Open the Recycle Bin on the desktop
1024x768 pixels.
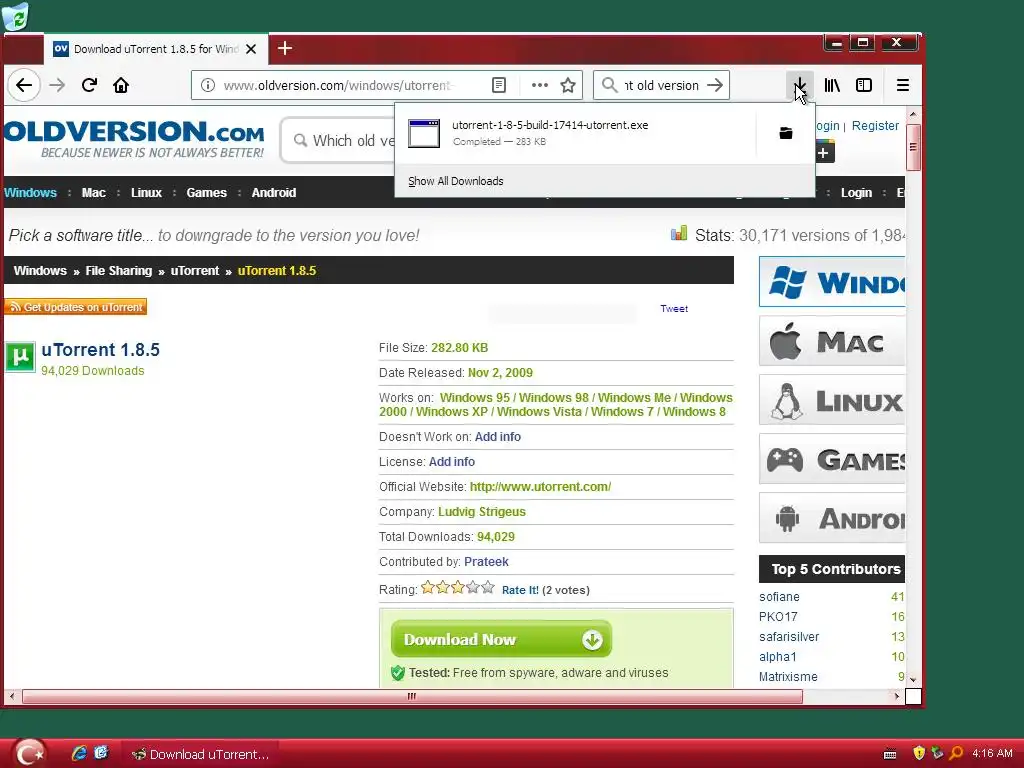(16, 16)
